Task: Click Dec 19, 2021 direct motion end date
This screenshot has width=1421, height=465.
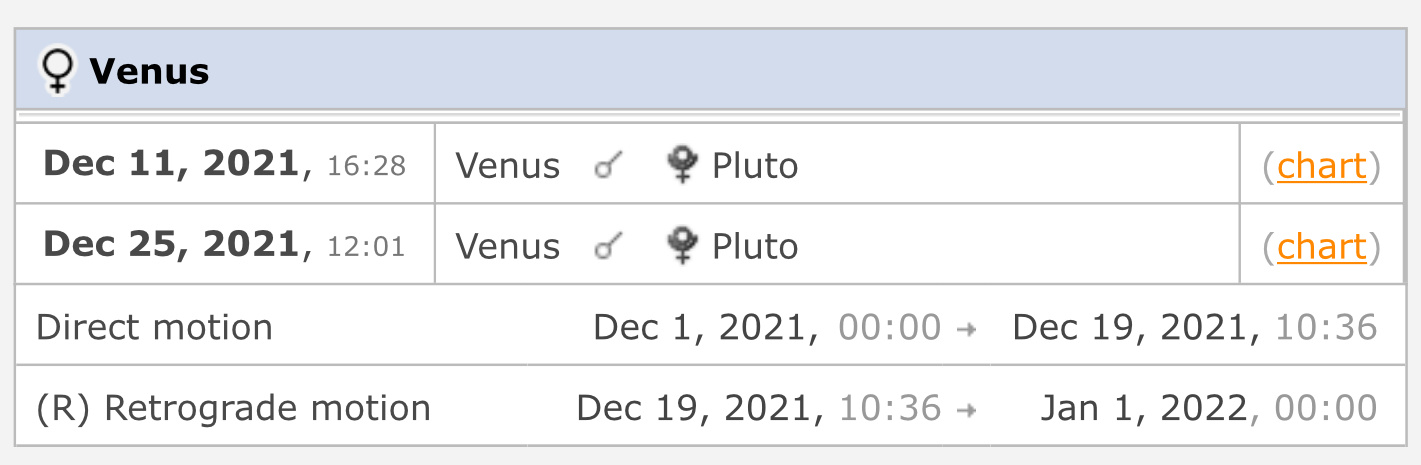Action: coord(1134,327)
